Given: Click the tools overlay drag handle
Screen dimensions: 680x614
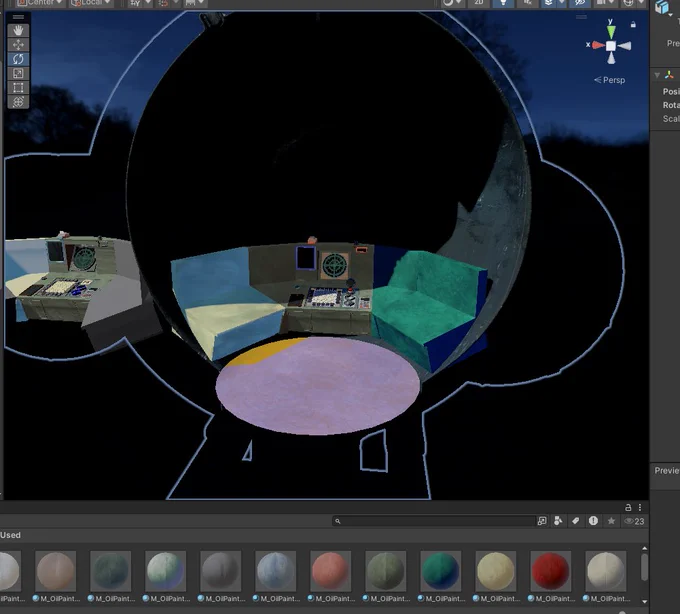Looking at the screenshot, I should (x=18, y=17).
